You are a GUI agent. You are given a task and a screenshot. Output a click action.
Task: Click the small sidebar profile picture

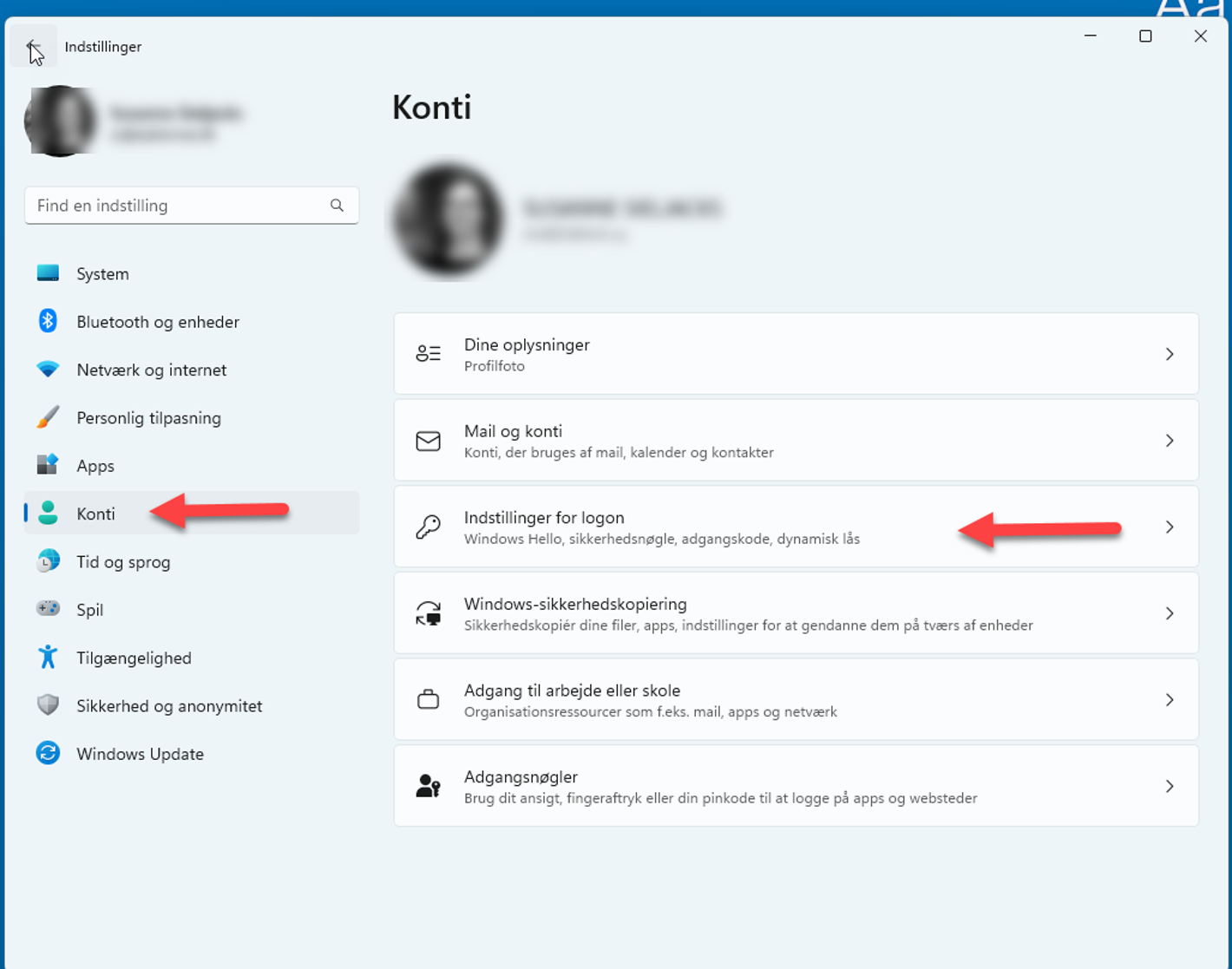[60, 121]
